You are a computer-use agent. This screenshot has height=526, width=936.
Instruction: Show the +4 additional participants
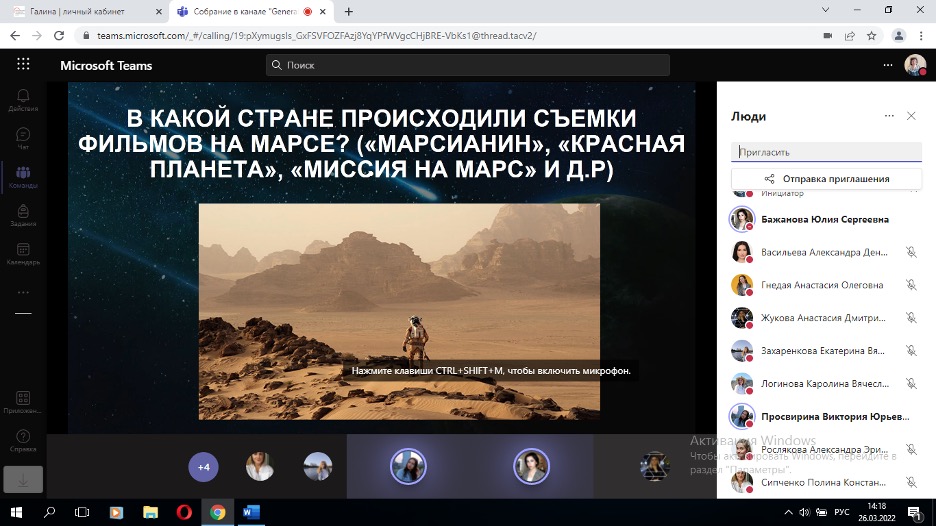click(203, 467)
